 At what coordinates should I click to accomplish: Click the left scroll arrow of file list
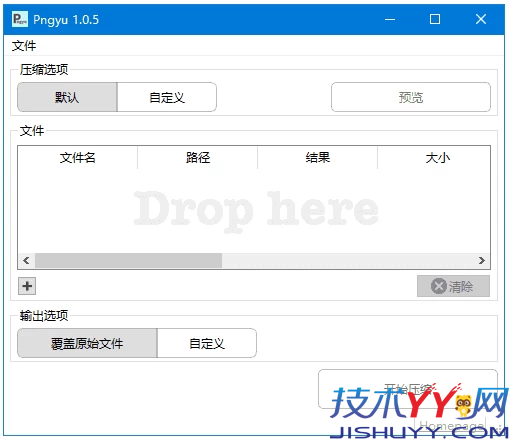click(26, 260)
